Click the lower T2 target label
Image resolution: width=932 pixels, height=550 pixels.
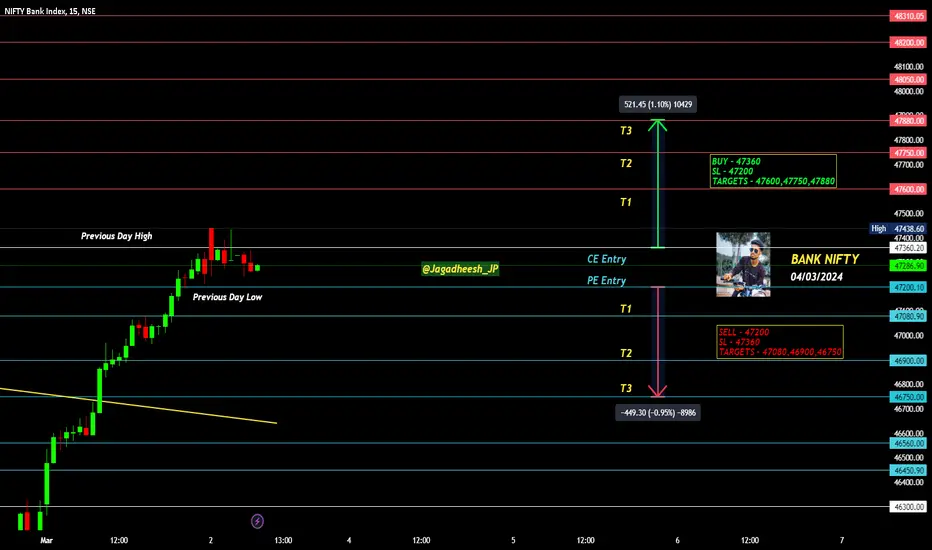[x=626, y=353]
